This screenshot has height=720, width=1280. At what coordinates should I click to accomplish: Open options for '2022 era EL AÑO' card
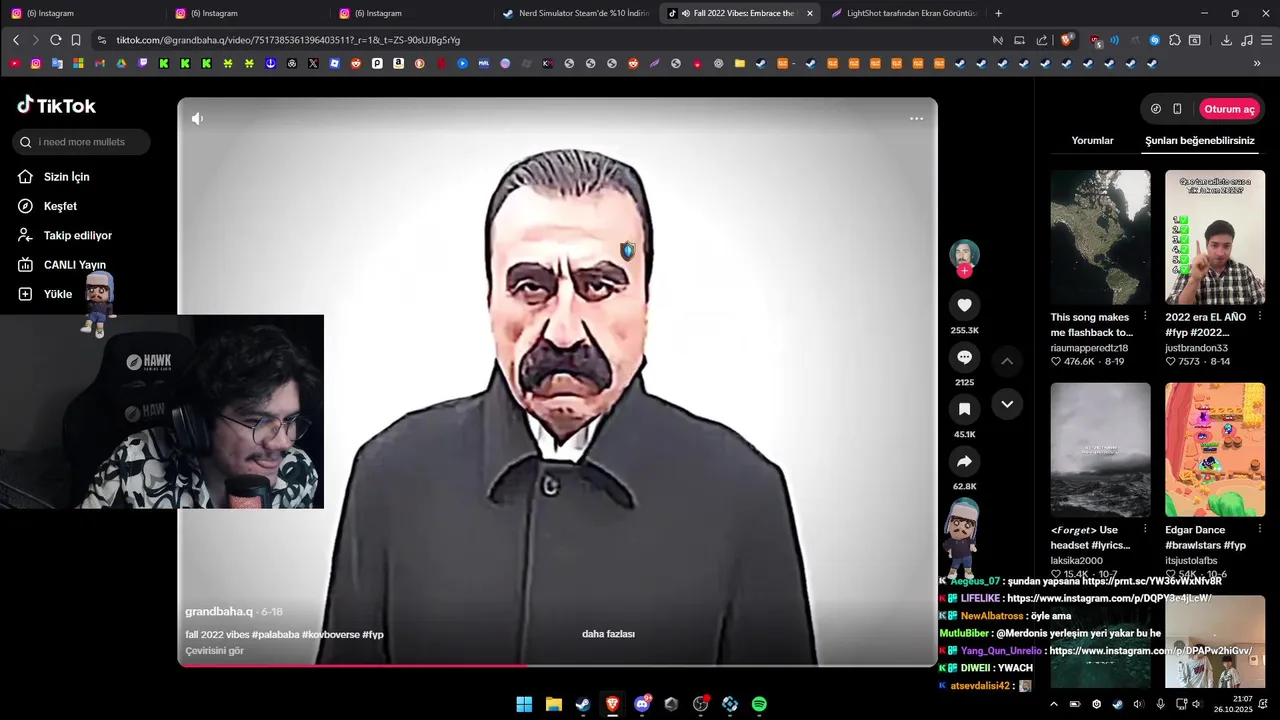(x=1259, y=316)
